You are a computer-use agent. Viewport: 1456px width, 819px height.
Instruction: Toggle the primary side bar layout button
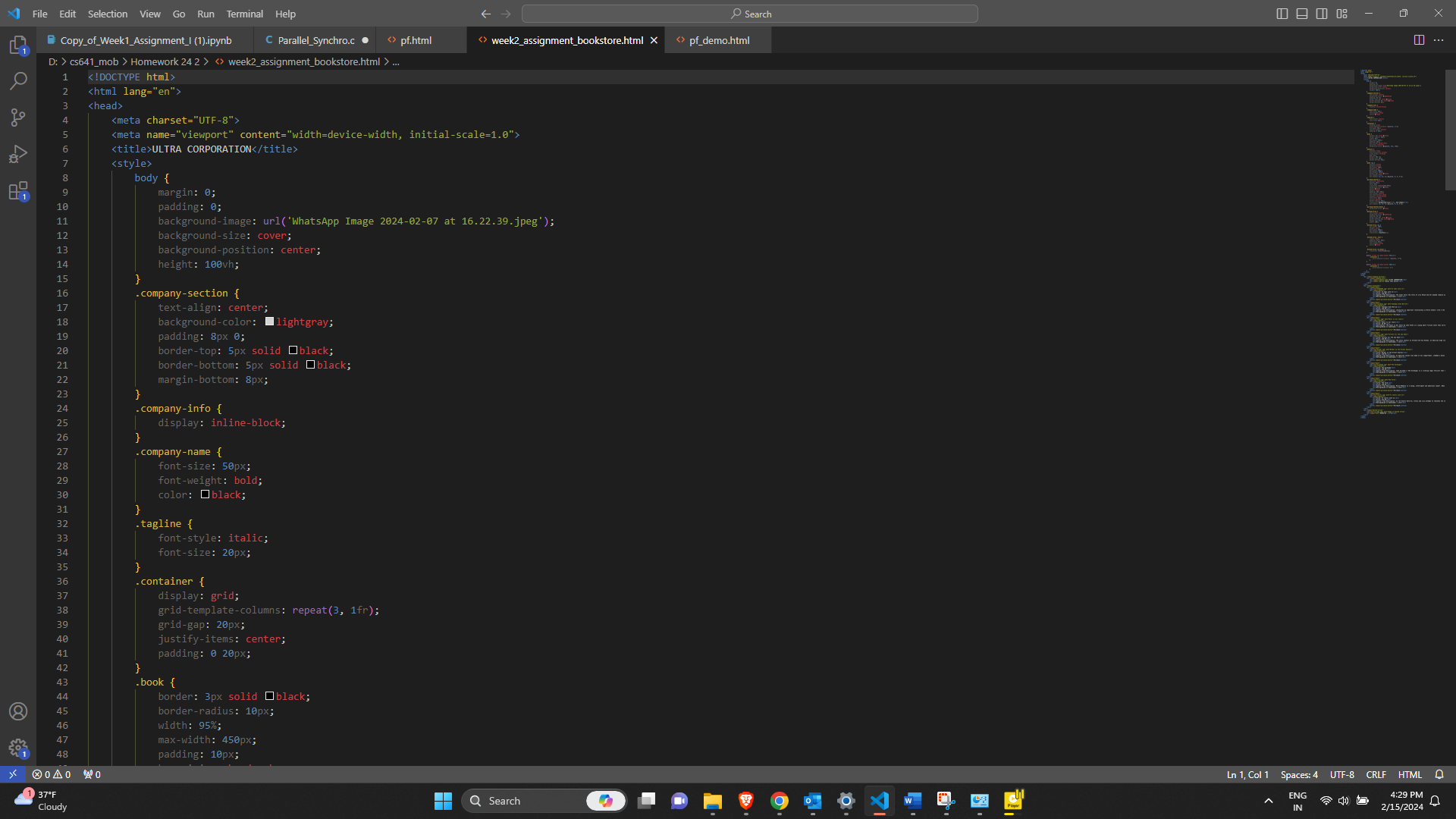[1282, 14]
